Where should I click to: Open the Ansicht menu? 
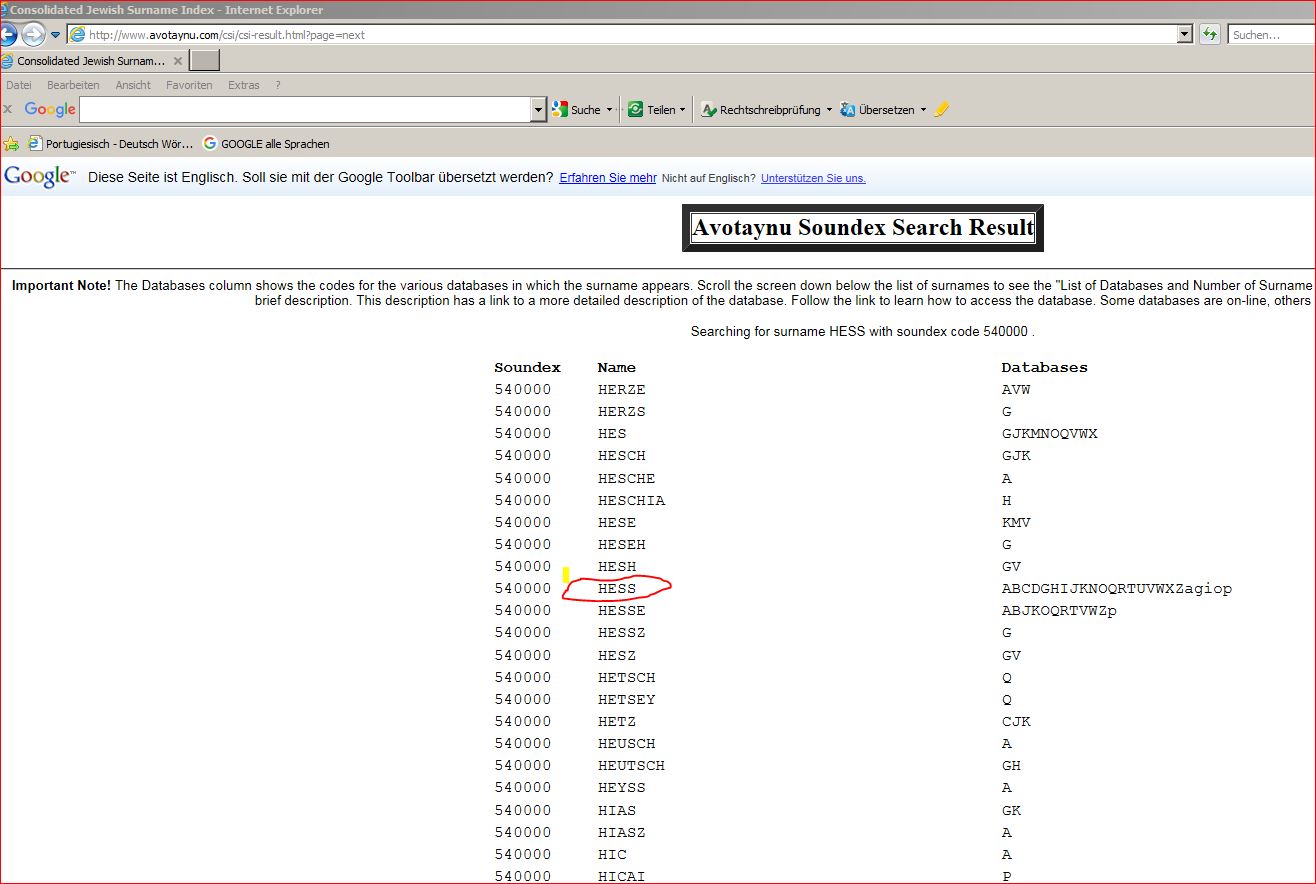click(133, 85)
